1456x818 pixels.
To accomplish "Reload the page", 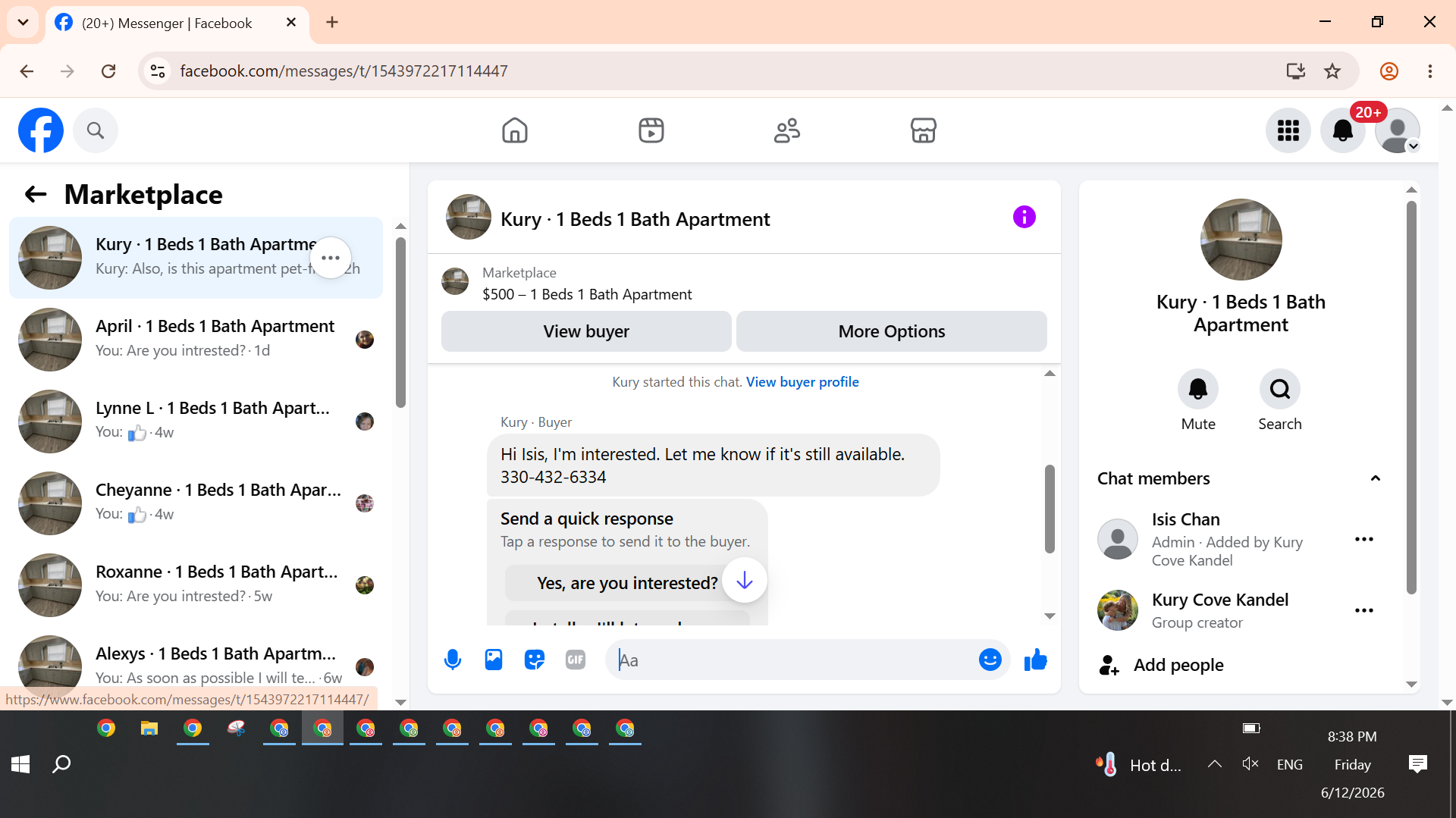I will tap(108, 71).
